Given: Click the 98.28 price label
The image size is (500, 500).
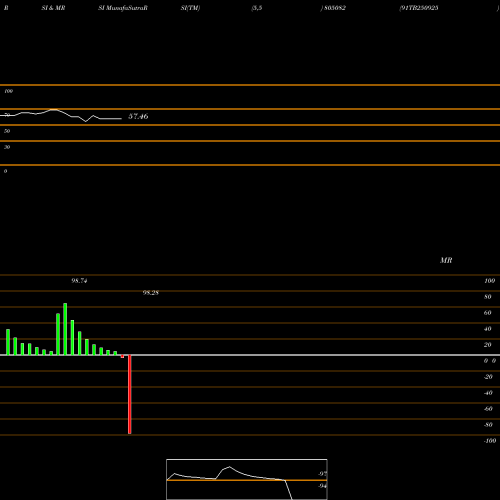Looking at the screenshot, I should pyautogui.click(x=151, y=293).
